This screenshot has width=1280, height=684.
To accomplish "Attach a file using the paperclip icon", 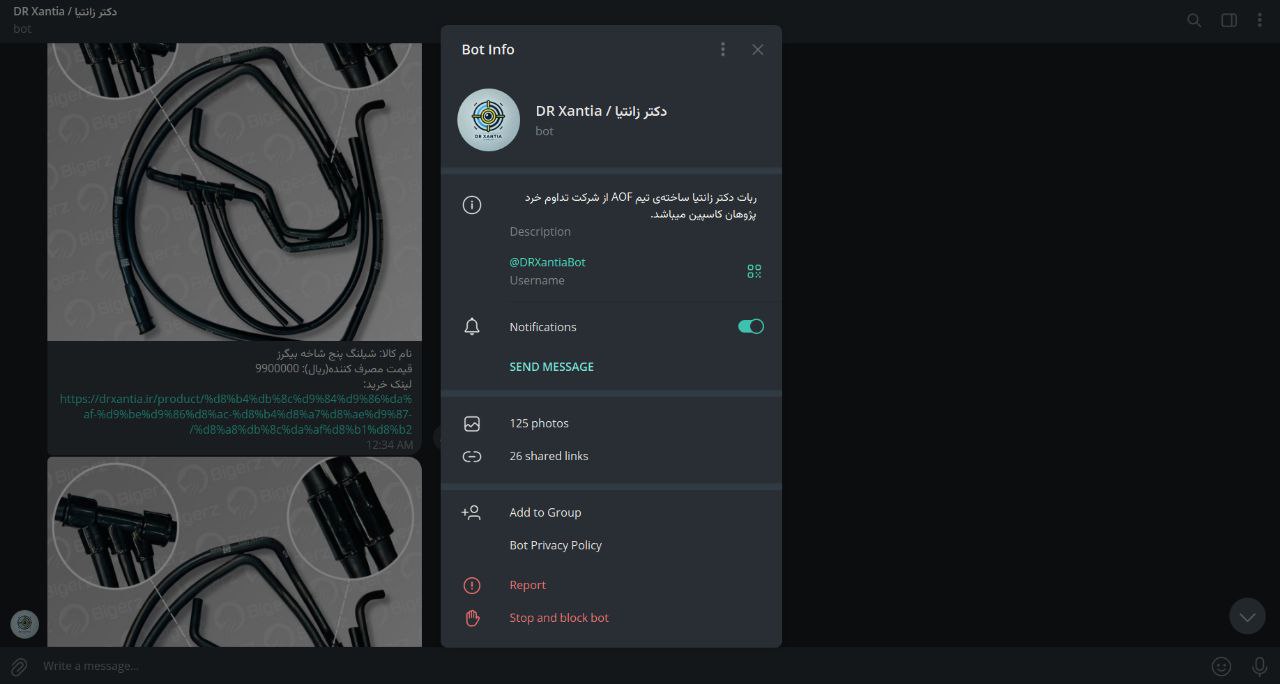I will click(x=20, y=665).
